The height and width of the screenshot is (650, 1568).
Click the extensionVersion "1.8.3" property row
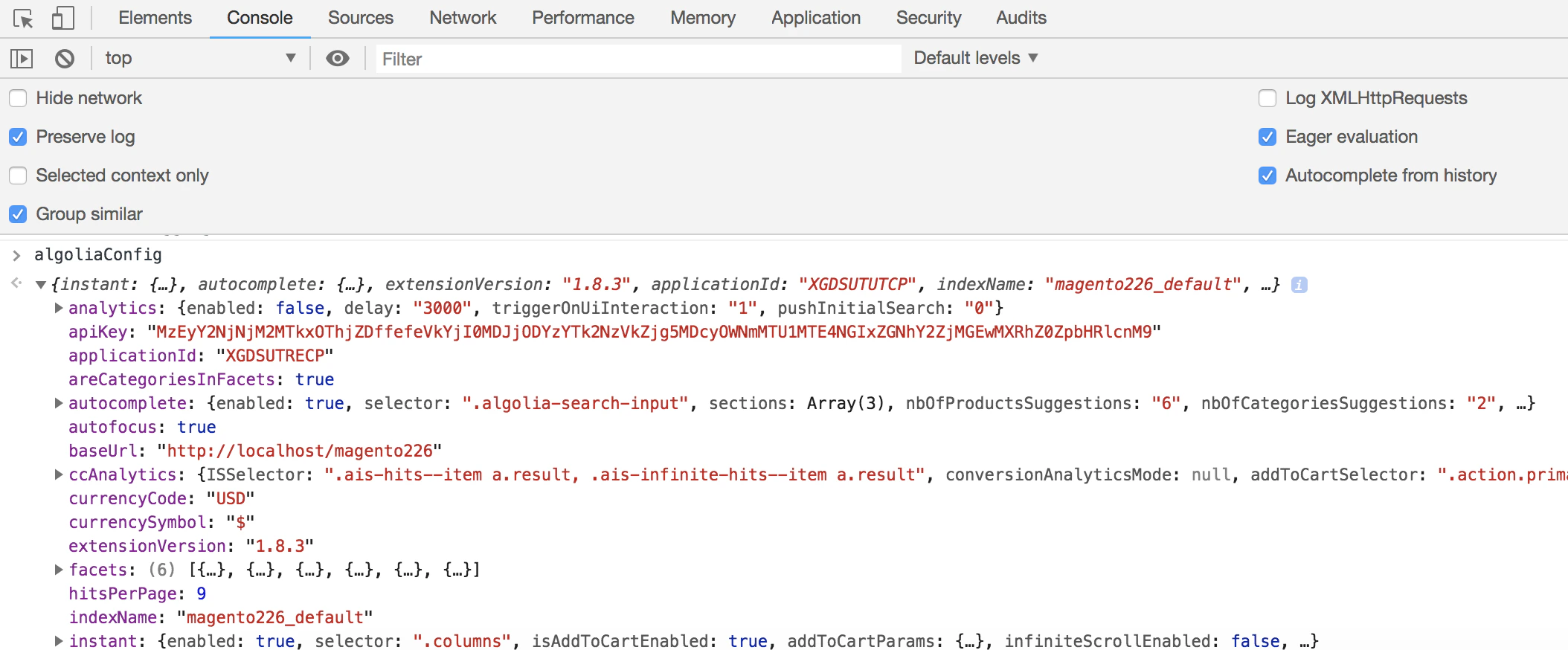[191, 546]
